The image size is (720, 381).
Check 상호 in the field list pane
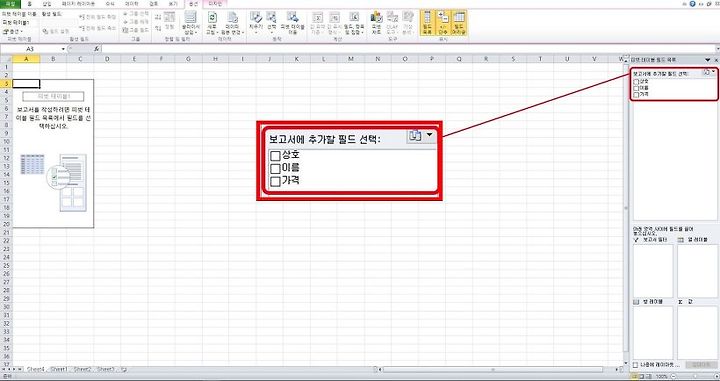click(x=636, y=82)
